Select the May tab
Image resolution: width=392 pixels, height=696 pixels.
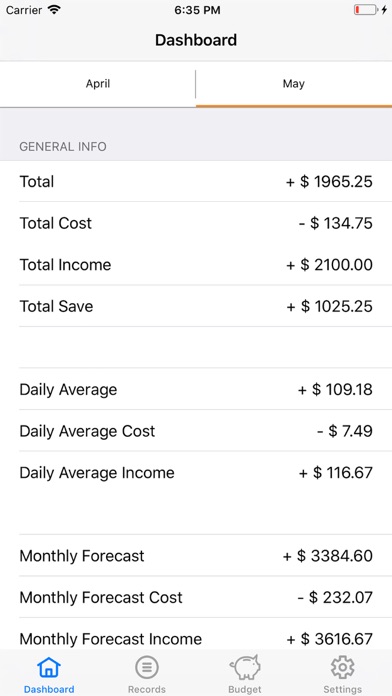tap(294, 84)
